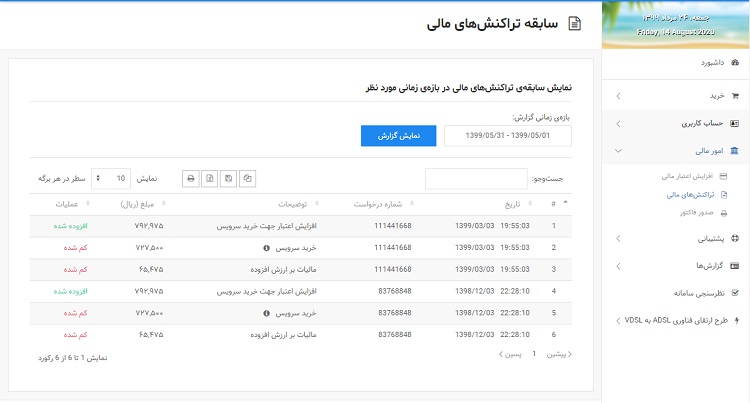The height and width of the screenshot is (403, 750).
Task: Click کم شده status in row 3
Action: tap(76, 270)
